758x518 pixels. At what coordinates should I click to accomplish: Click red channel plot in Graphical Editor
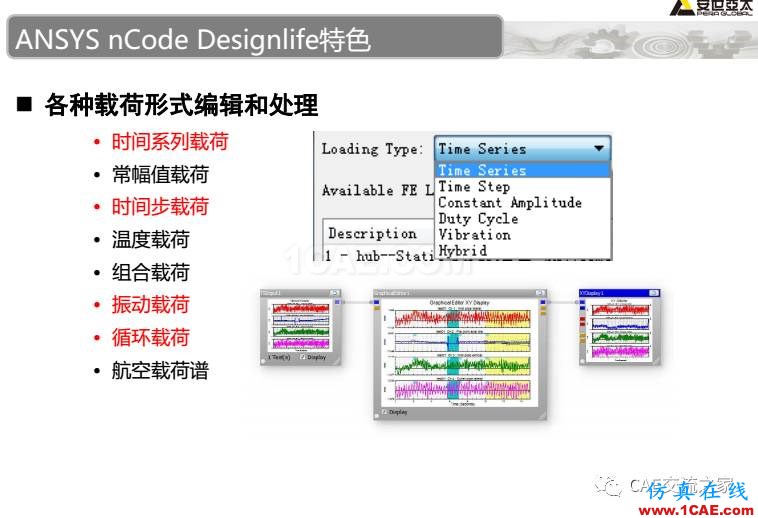coord(463,318)
